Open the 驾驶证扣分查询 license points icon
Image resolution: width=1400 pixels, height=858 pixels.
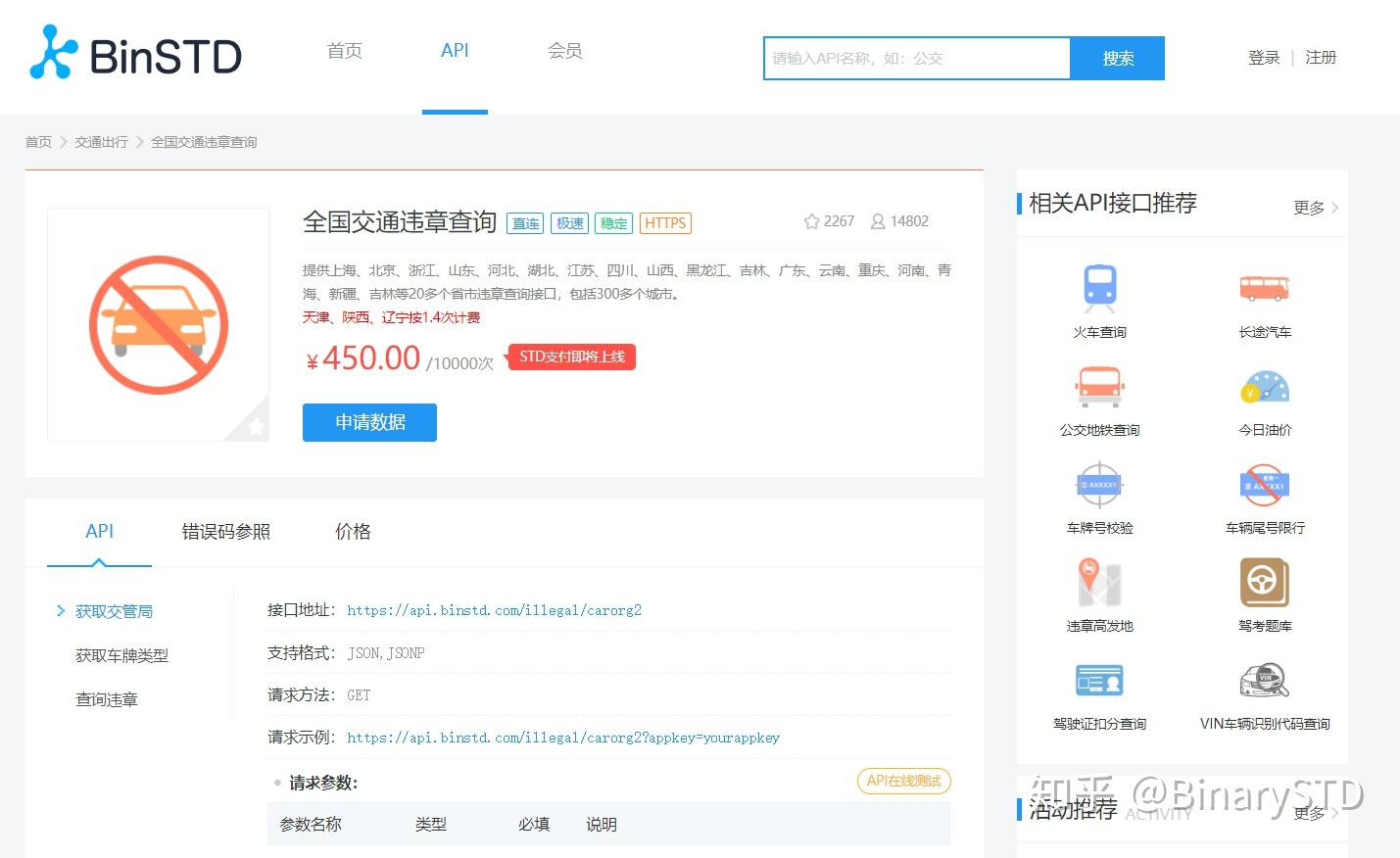point(1098,680)
